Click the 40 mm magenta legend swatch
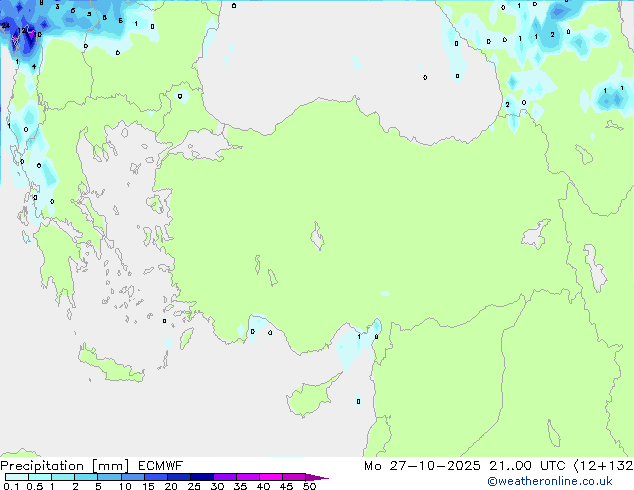The height and width of the screenshot is (490, 634). point(271,477)
